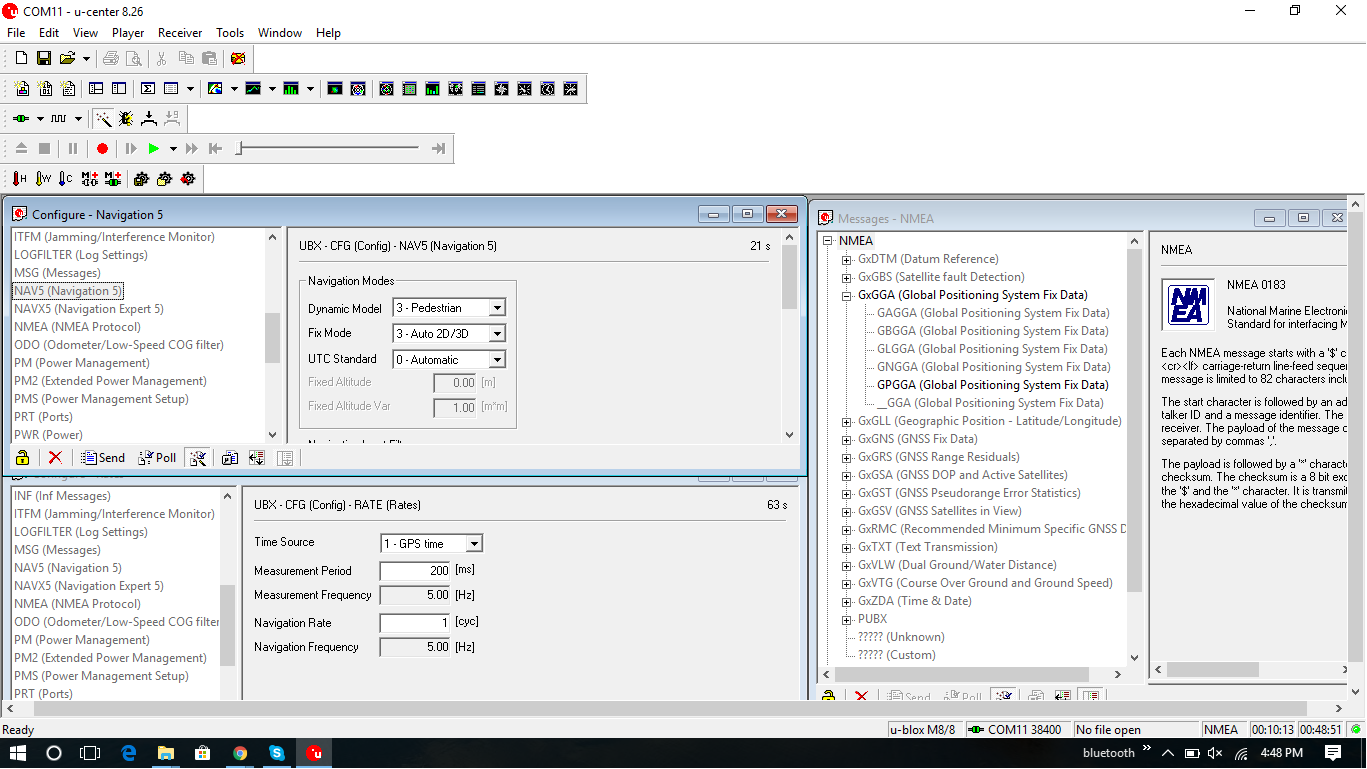
Task: Click the baudrate square-wave icon
Action: 59,118
